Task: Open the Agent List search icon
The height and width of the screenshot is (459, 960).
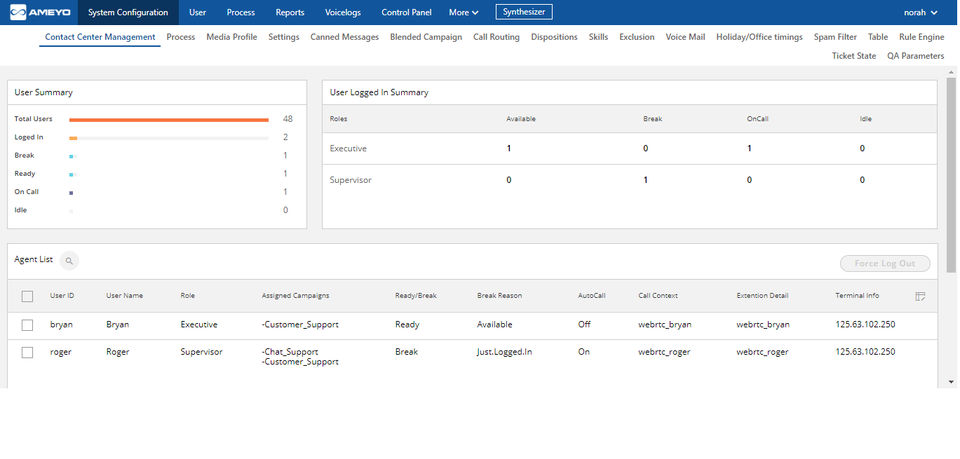Action: (69, 260)
